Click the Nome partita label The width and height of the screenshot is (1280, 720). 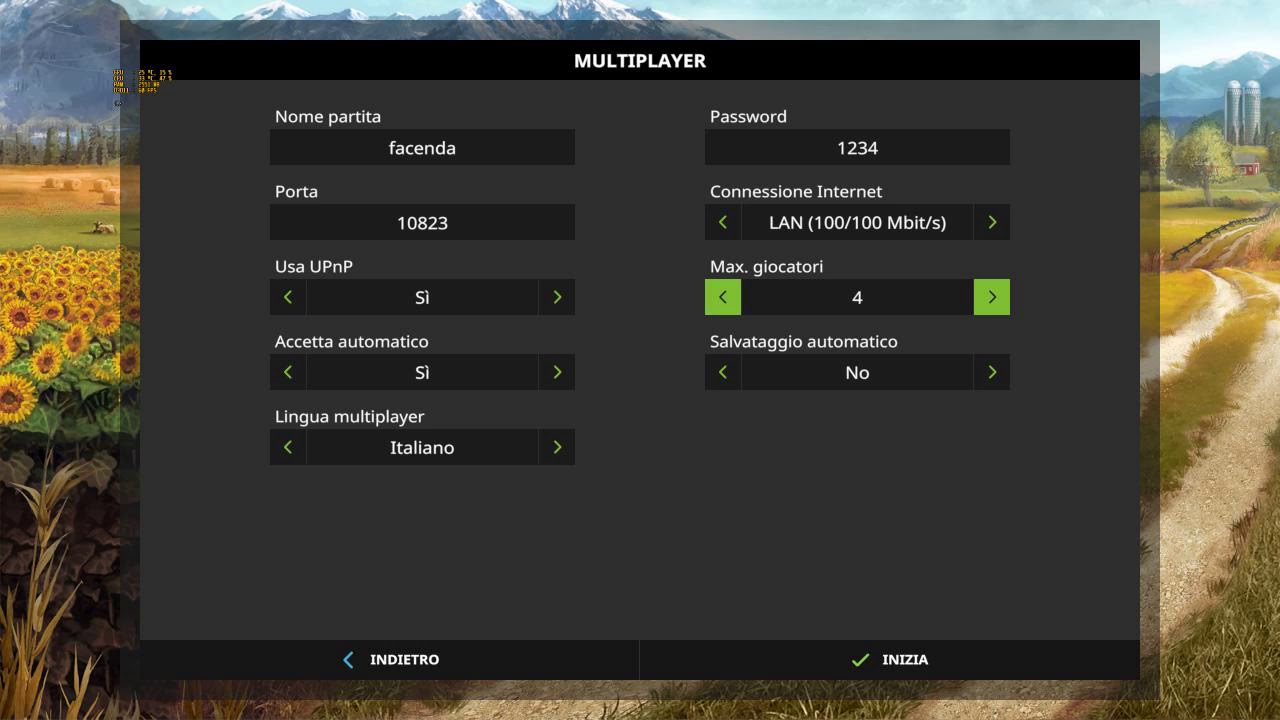[x=328, y=116]
